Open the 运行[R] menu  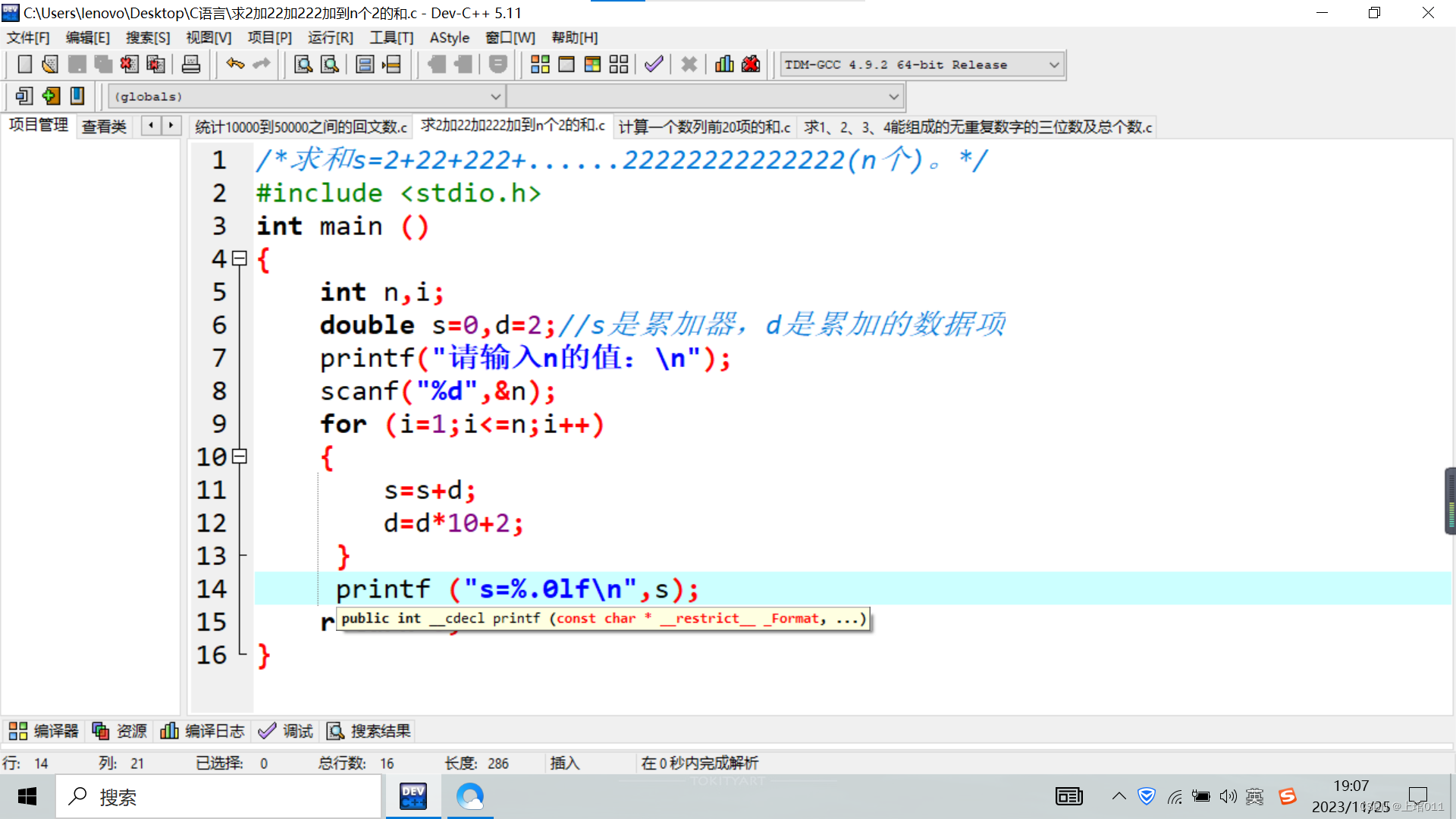pyautogui.click(x=330, y=38)
